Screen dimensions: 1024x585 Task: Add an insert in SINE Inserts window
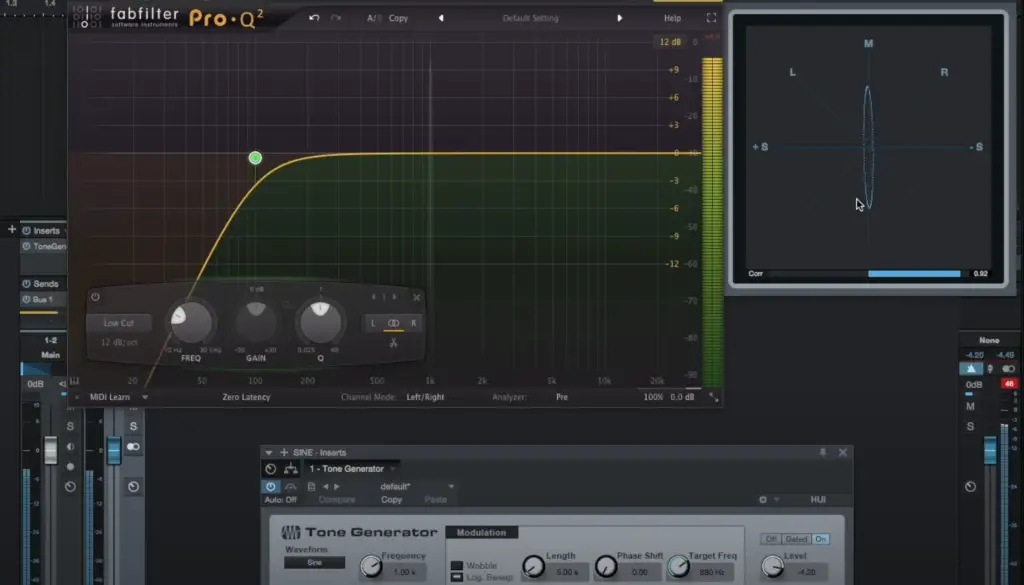[284, 452]
